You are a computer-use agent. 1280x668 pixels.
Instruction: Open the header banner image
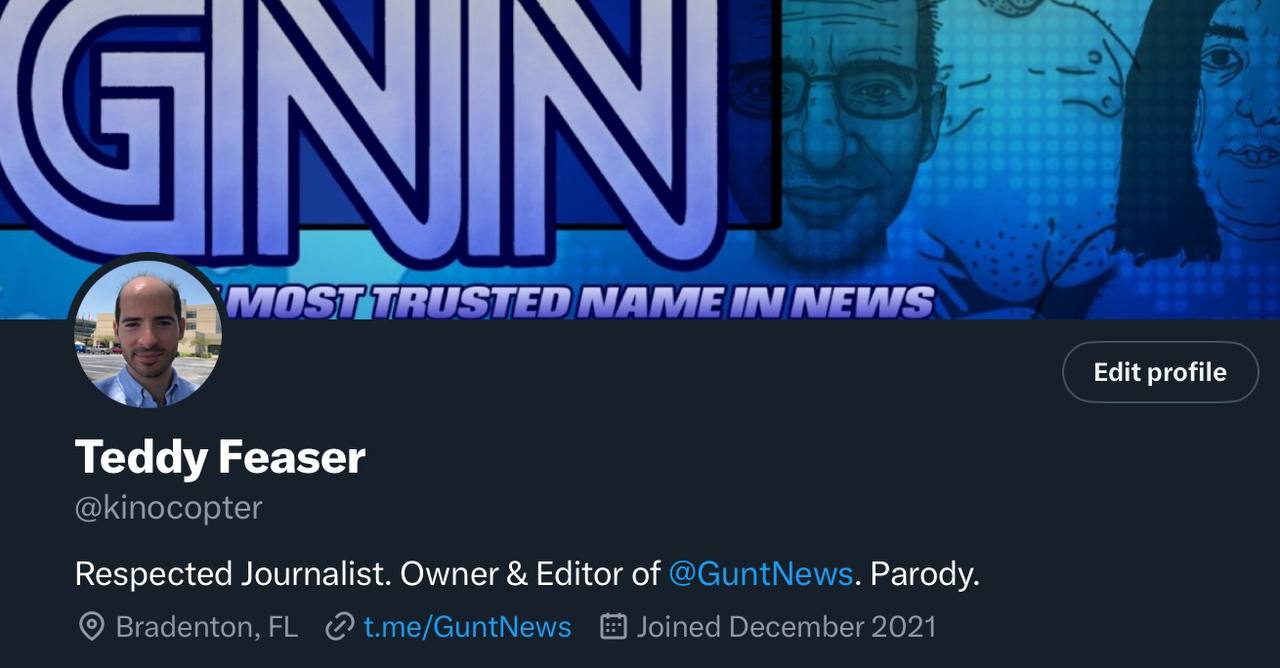tap(640, 160)
